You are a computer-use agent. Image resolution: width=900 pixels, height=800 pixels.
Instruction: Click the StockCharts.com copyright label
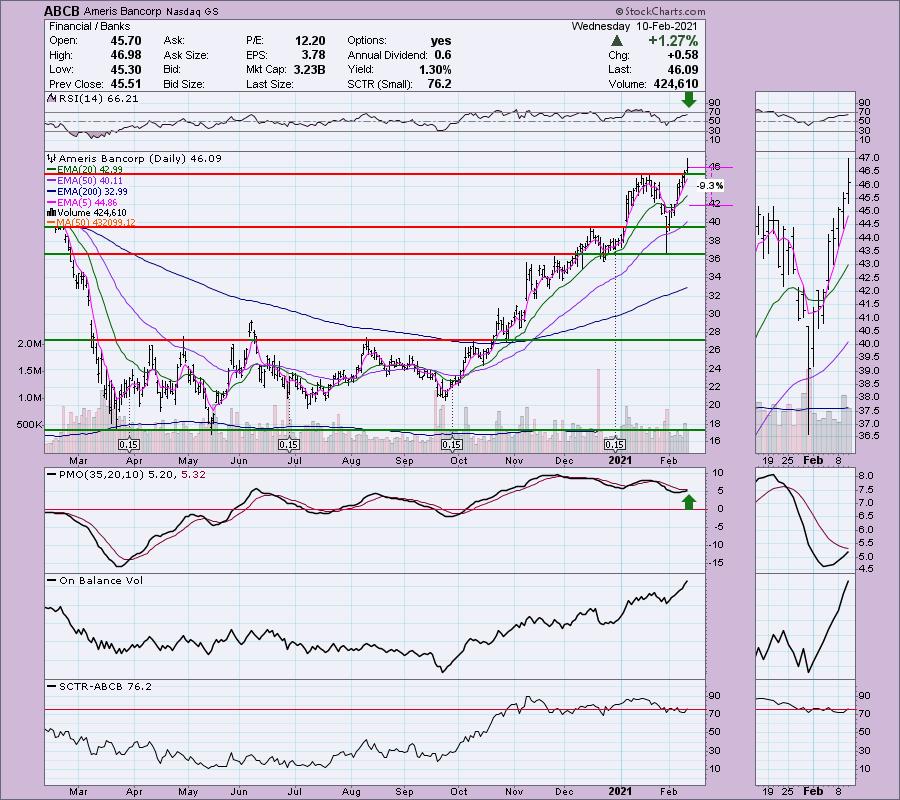pyautogui.click(x=661, y=11)
